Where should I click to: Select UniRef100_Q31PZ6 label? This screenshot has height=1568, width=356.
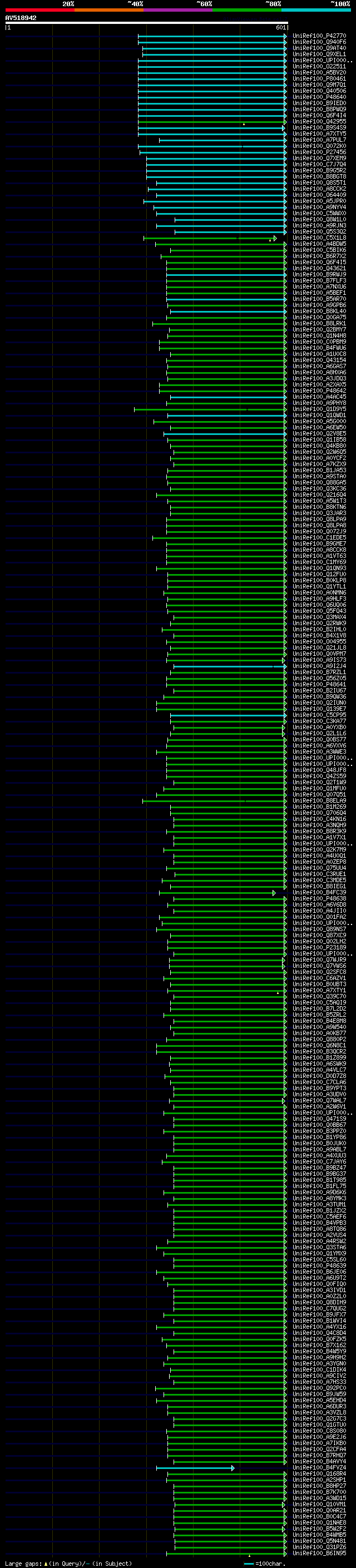pyautogui.click(x=319, y=1547)
